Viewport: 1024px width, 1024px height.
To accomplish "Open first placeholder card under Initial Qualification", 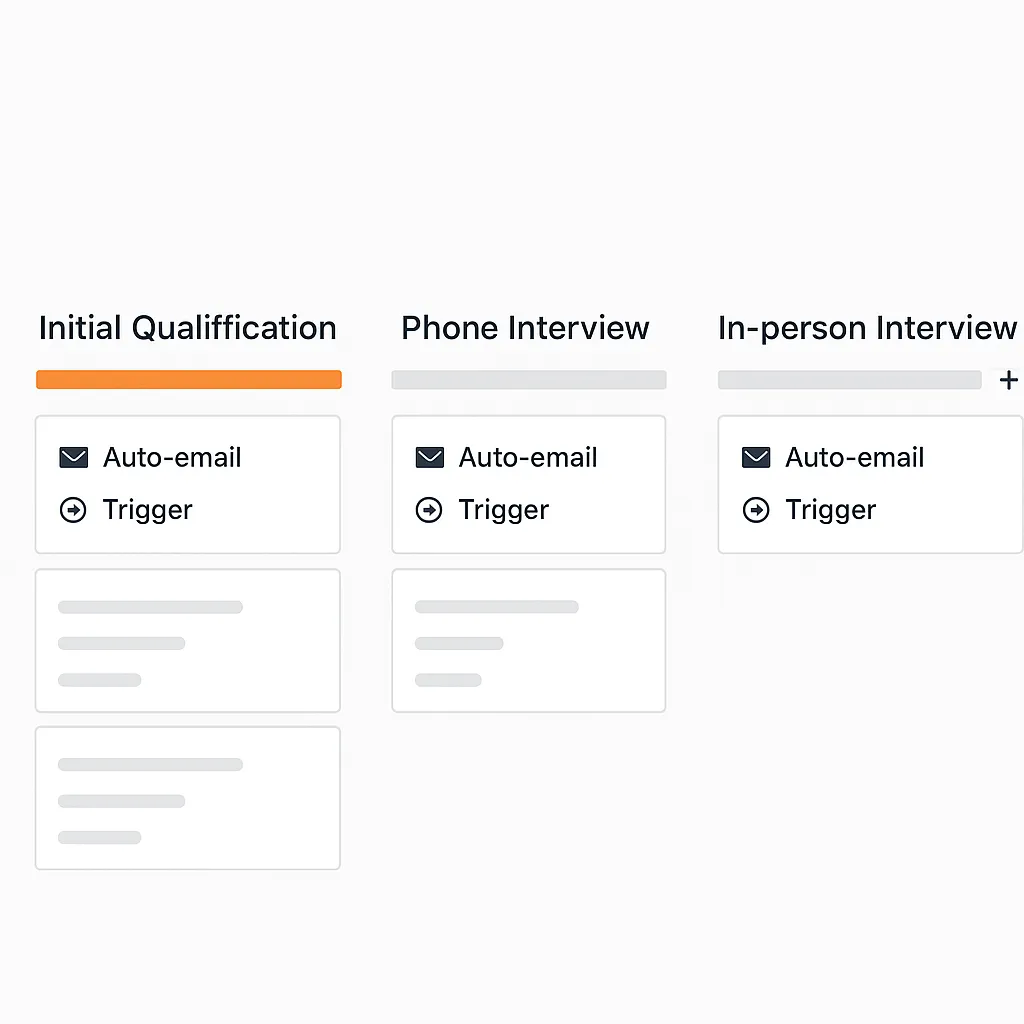I will point(188,641).
